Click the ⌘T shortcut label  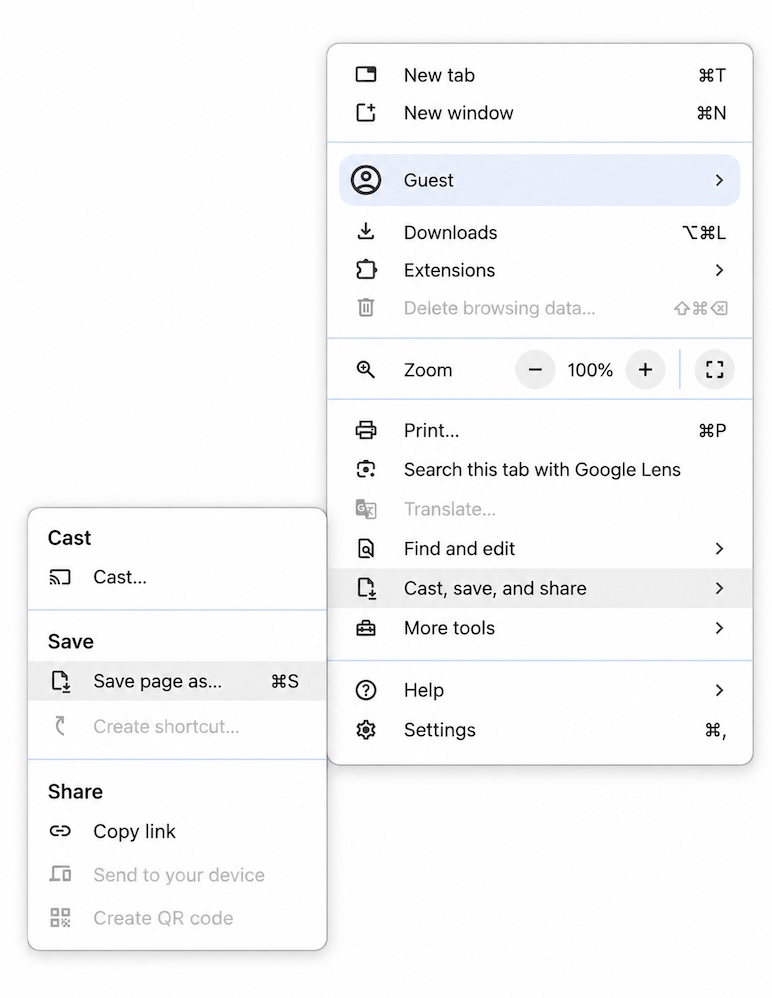(x=712, y=75)
